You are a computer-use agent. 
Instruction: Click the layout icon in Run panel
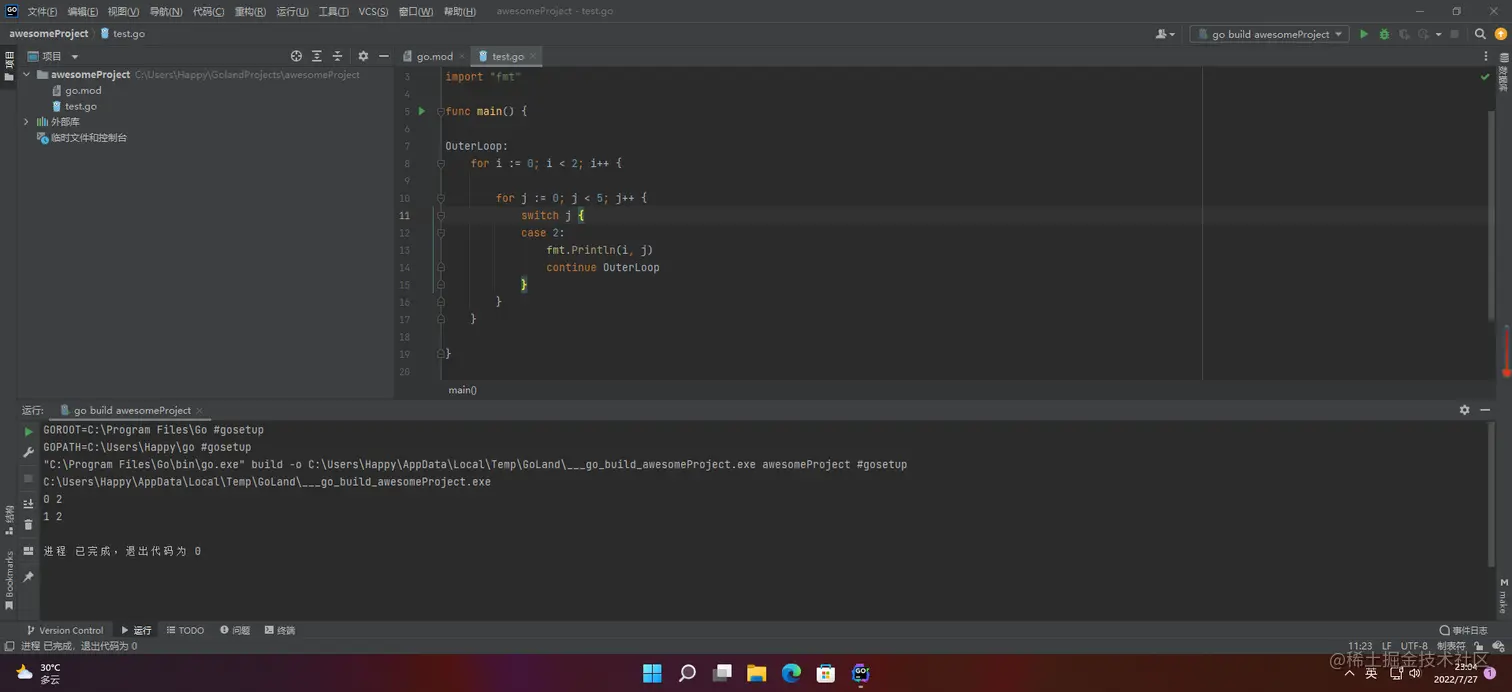(28, 551)
